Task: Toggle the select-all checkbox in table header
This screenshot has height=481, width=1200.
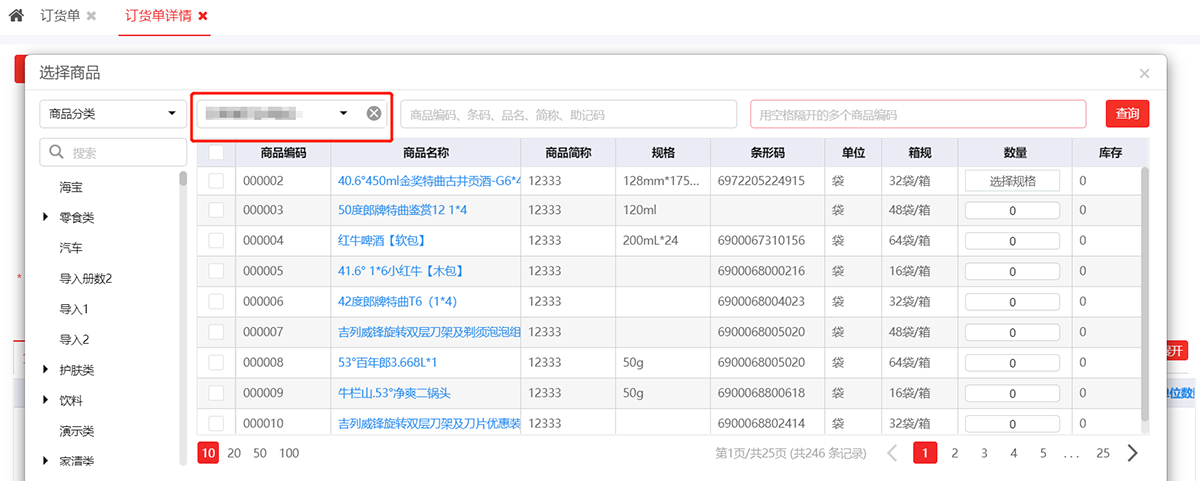Action: pyautogui.click(x=217, y=153)
